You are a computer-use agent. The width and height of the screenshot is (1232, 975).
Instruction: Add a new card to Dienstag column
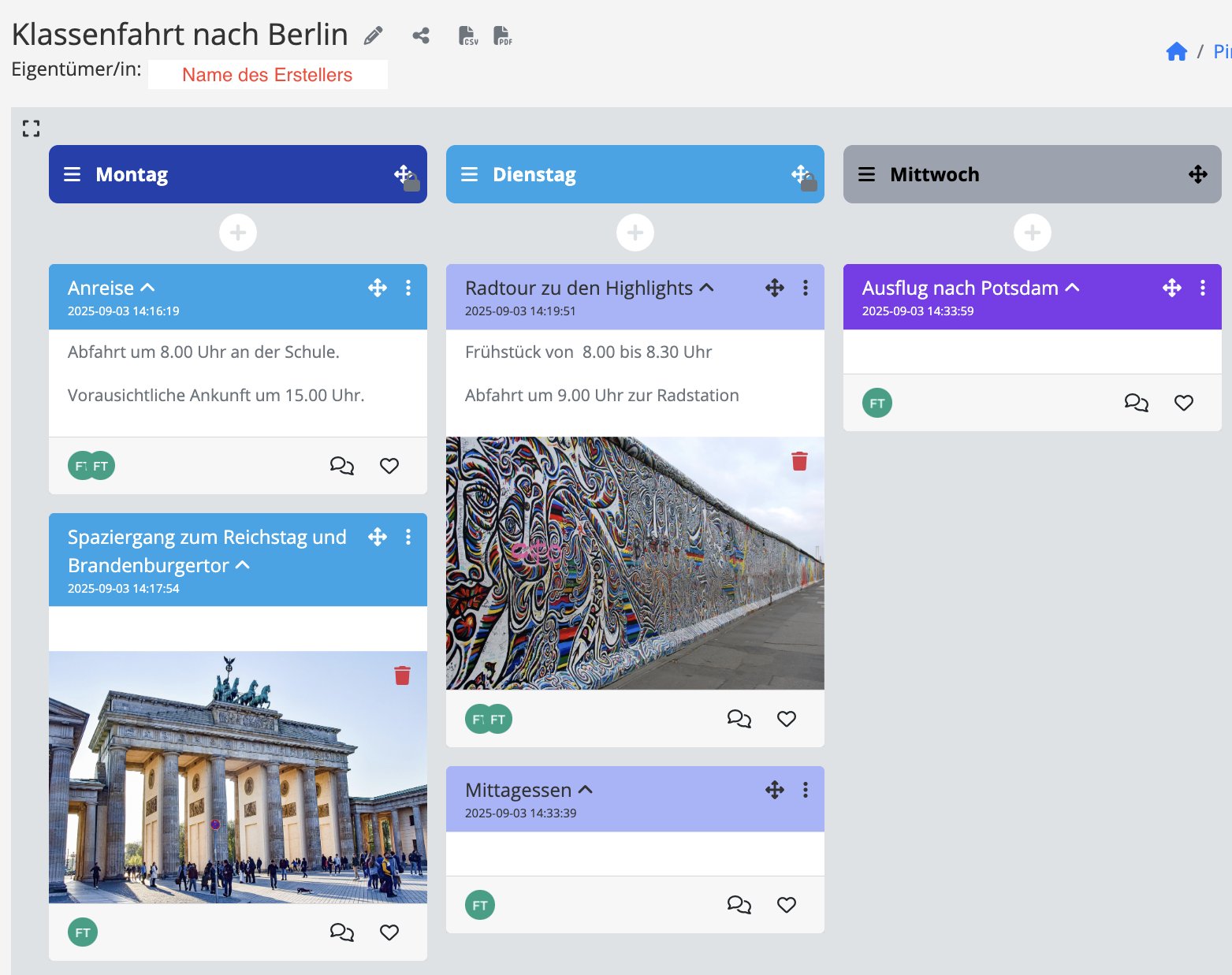coord(635,233)
